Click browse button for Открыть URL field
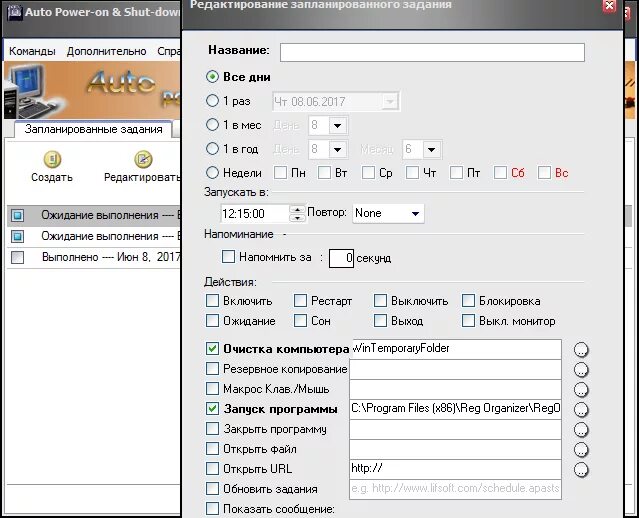Screen dimensions: 639x518 coord(581,470)
